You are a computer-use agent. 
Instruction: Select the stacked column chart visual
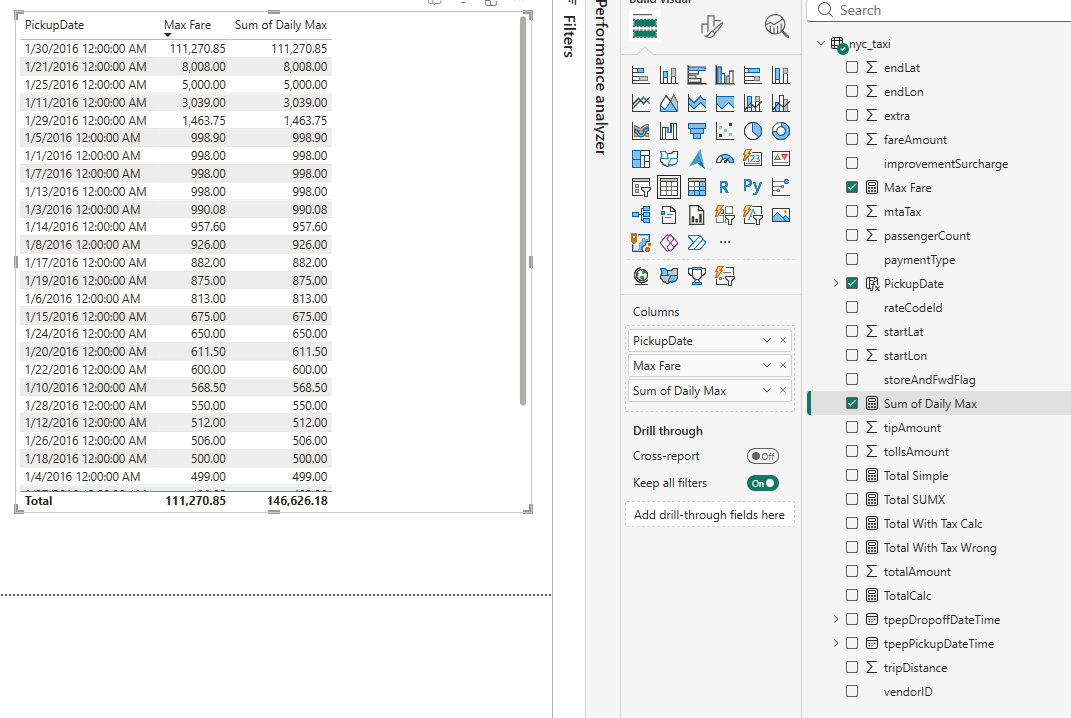(x=669, y=75)
